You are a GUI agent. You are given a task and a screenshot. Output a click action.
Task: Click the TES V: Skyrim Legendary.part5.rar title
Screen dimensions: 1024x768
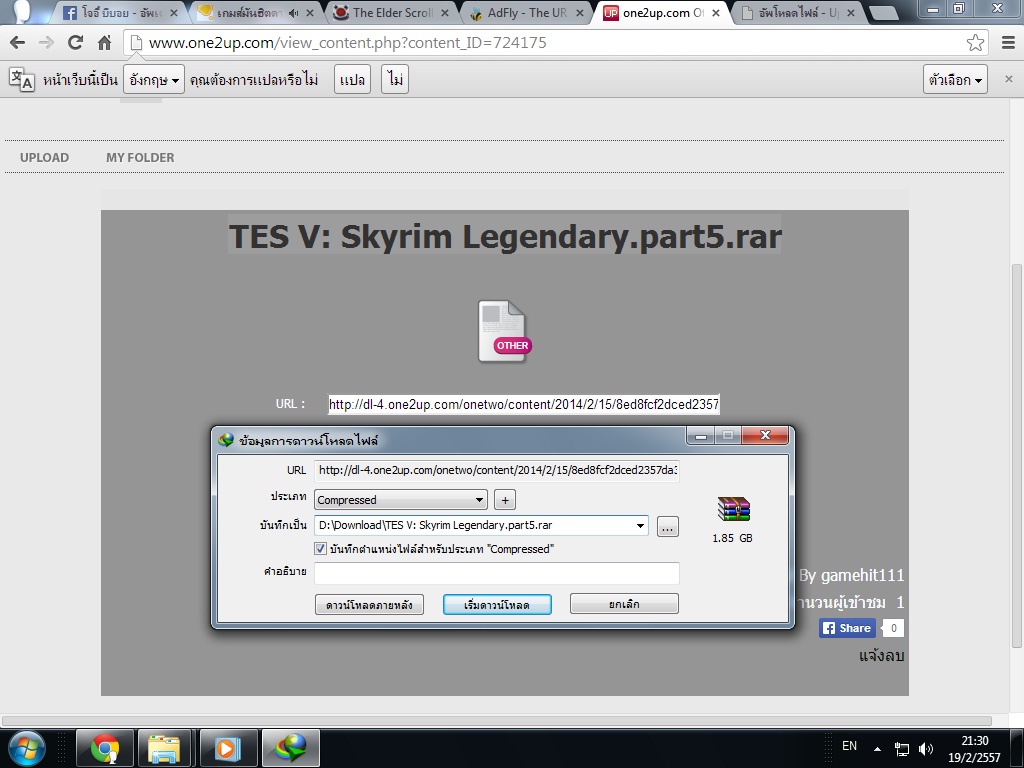[x=505, y=236]
